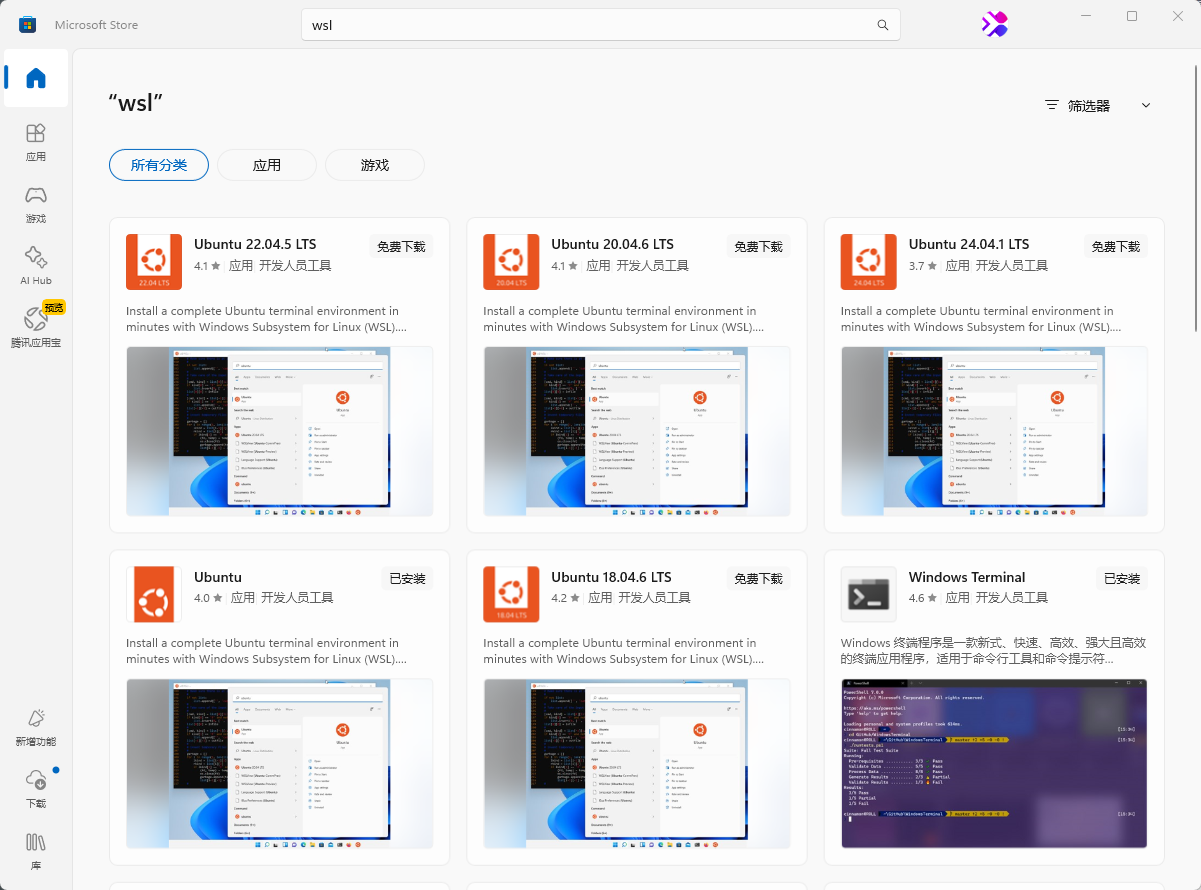
Task: Click the 筛选器 label
Action: click(1089, 105)
